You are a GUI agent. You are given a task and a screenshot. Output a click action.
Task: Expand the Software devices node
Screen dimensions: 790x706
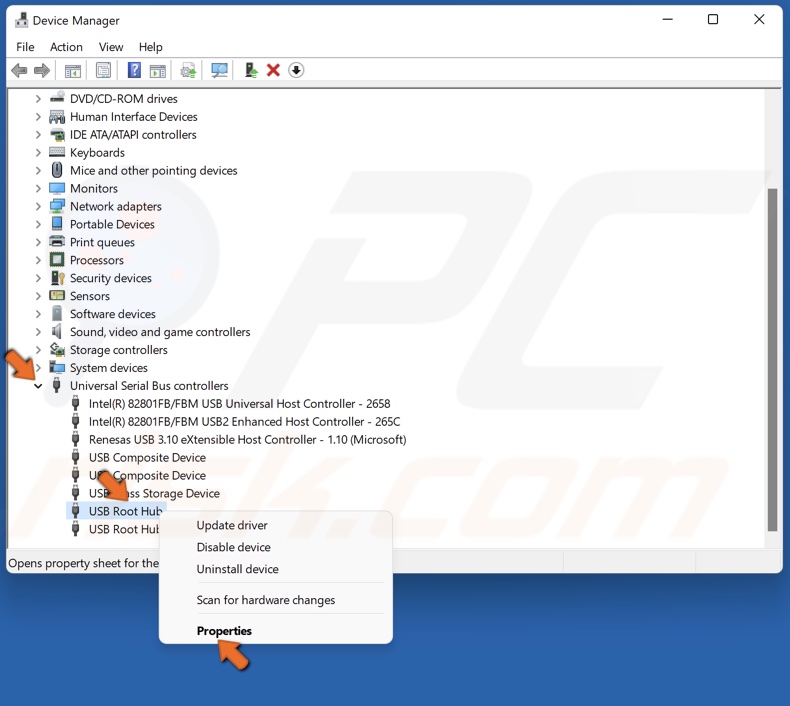tap(38, 314)
